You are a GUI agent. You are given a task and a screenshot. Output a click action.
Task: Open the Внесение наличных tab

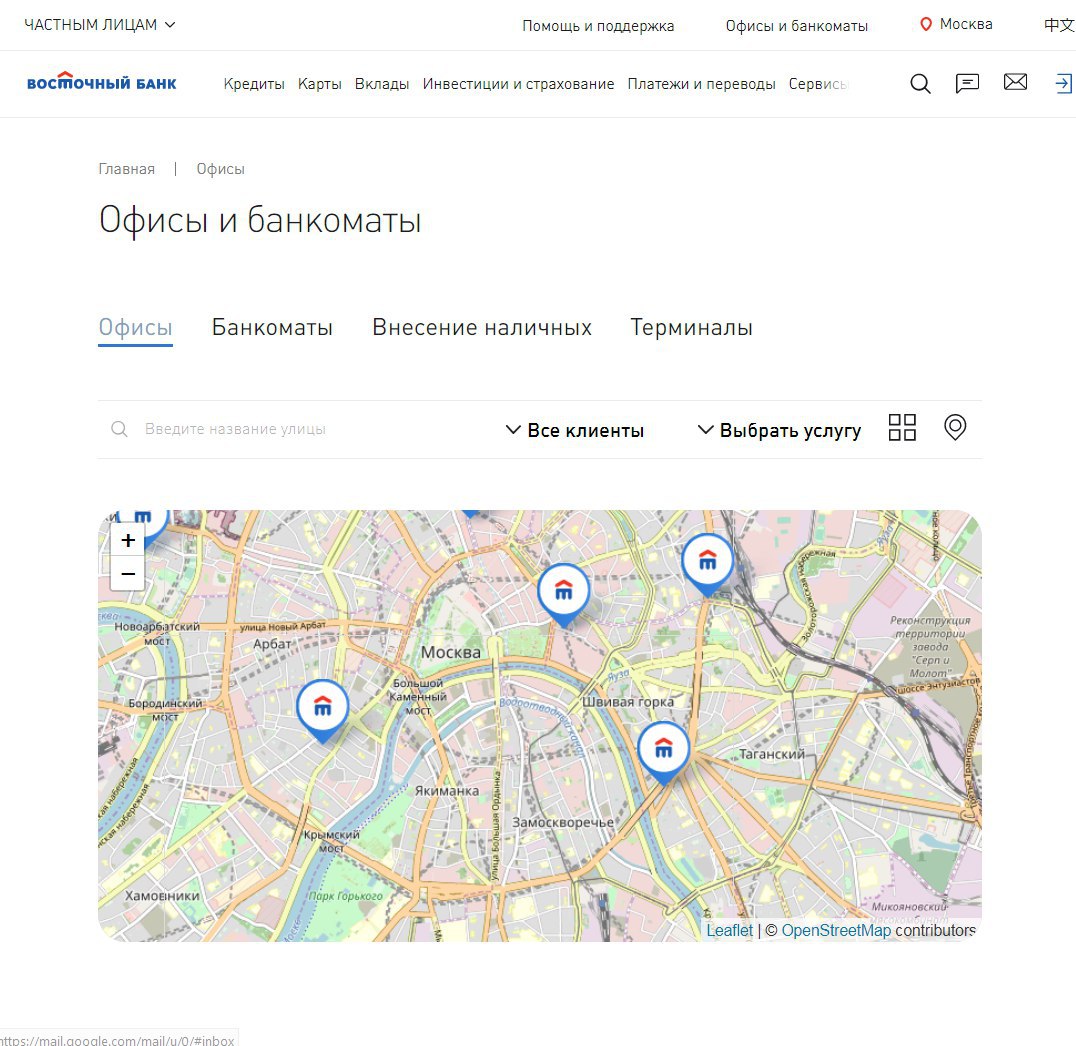tap(482, 327)
